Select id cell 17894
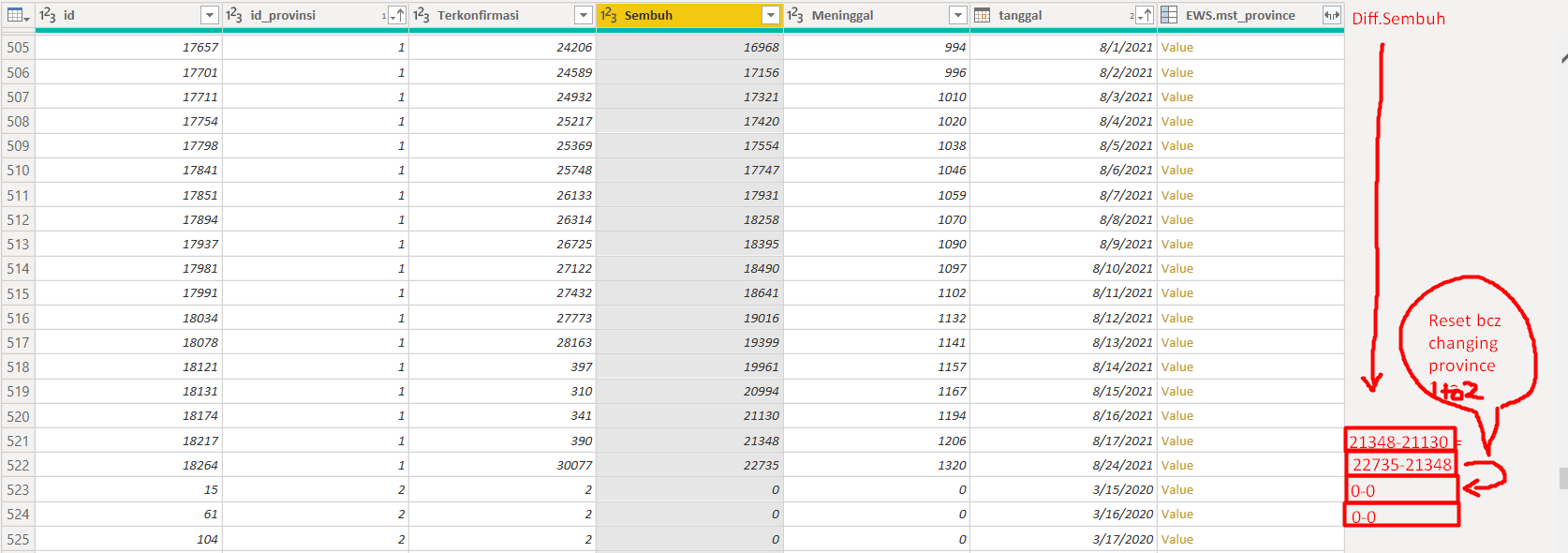Image resolution: width=1568 pixels, height=553 pixels. [x=128, y=220]
